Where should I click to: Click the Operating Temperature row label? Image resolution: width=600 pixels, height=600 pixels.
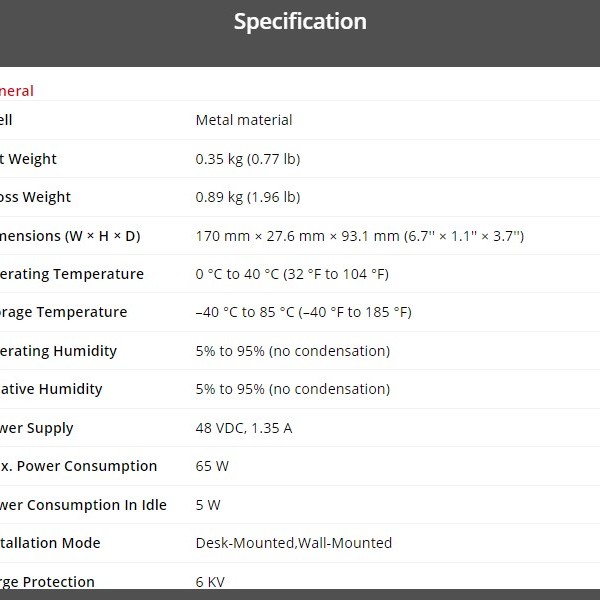click(x=72, y=274)
